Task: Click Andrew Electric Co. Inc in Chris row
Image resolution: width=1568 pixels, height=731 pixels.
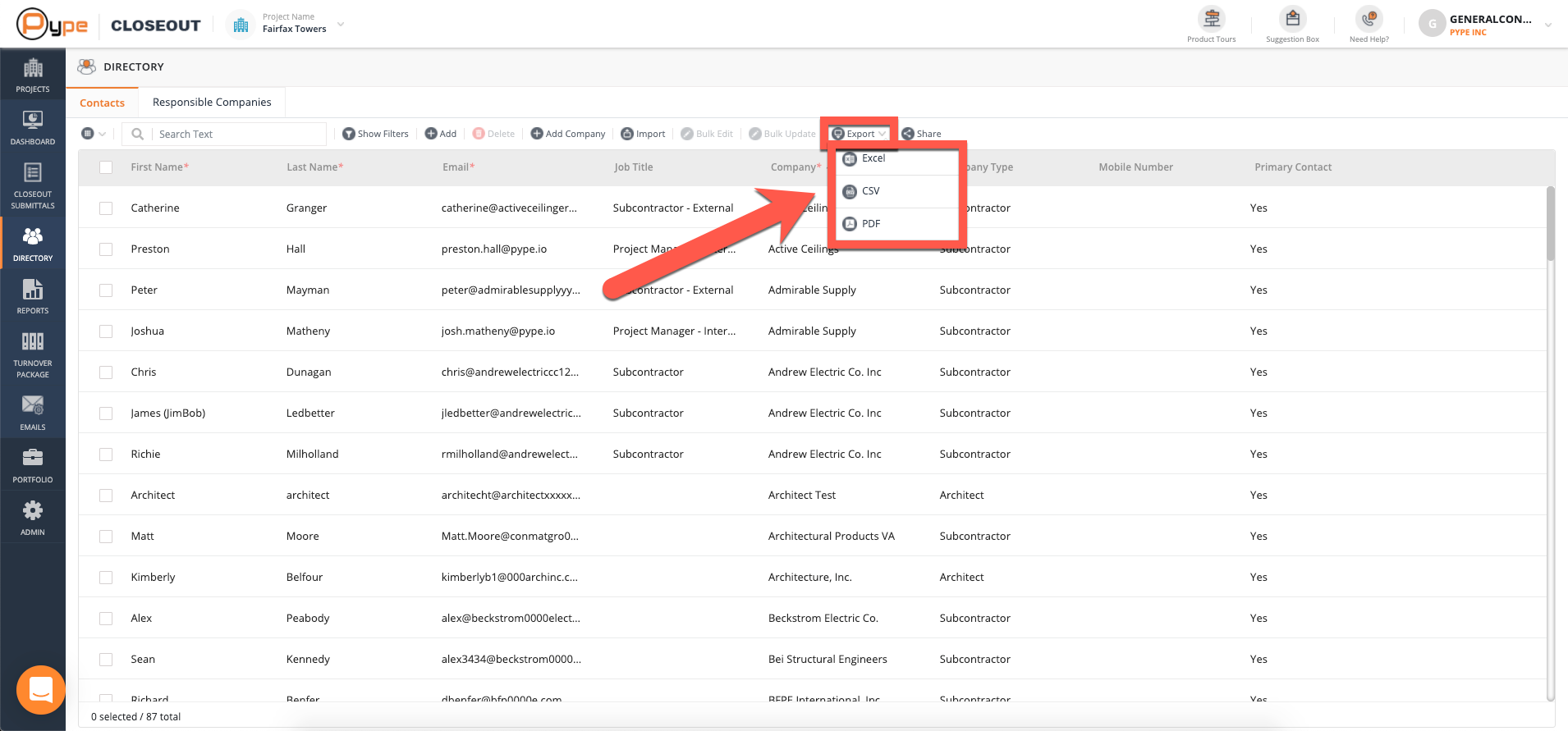Action: (825, 372)
